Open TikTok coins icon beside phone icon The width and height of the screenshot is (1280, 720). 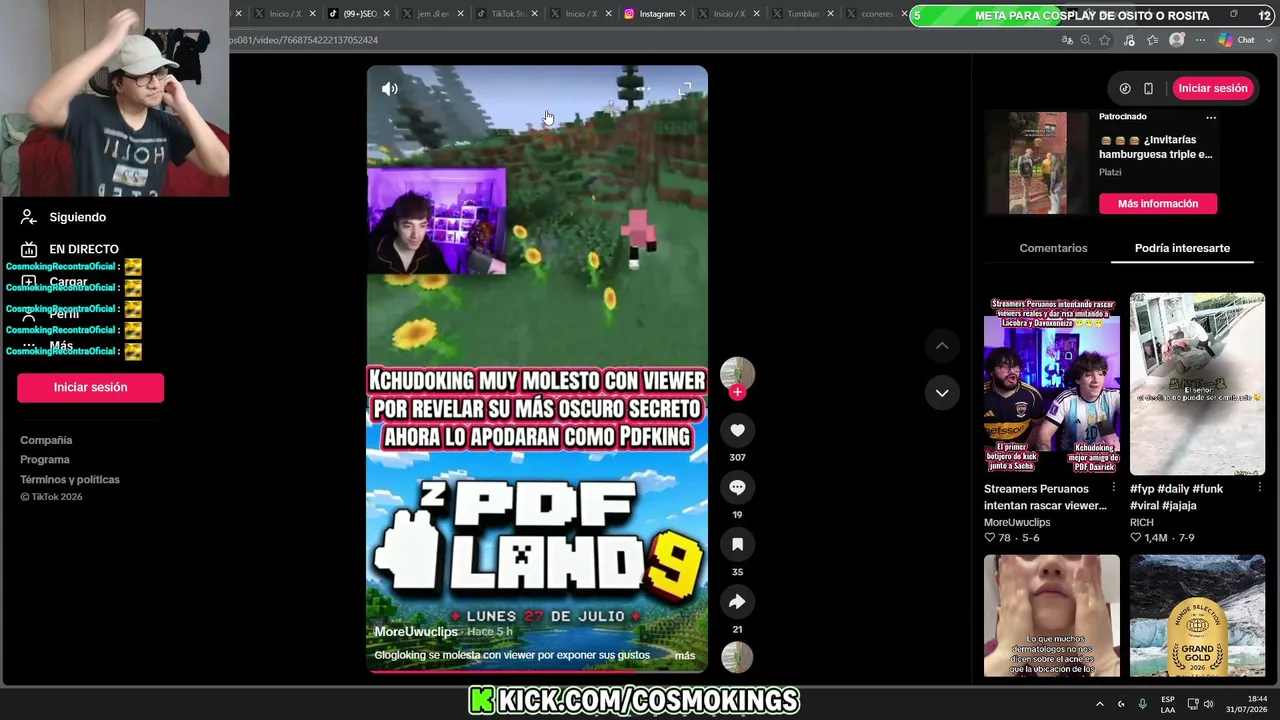tap(1125, 88)
